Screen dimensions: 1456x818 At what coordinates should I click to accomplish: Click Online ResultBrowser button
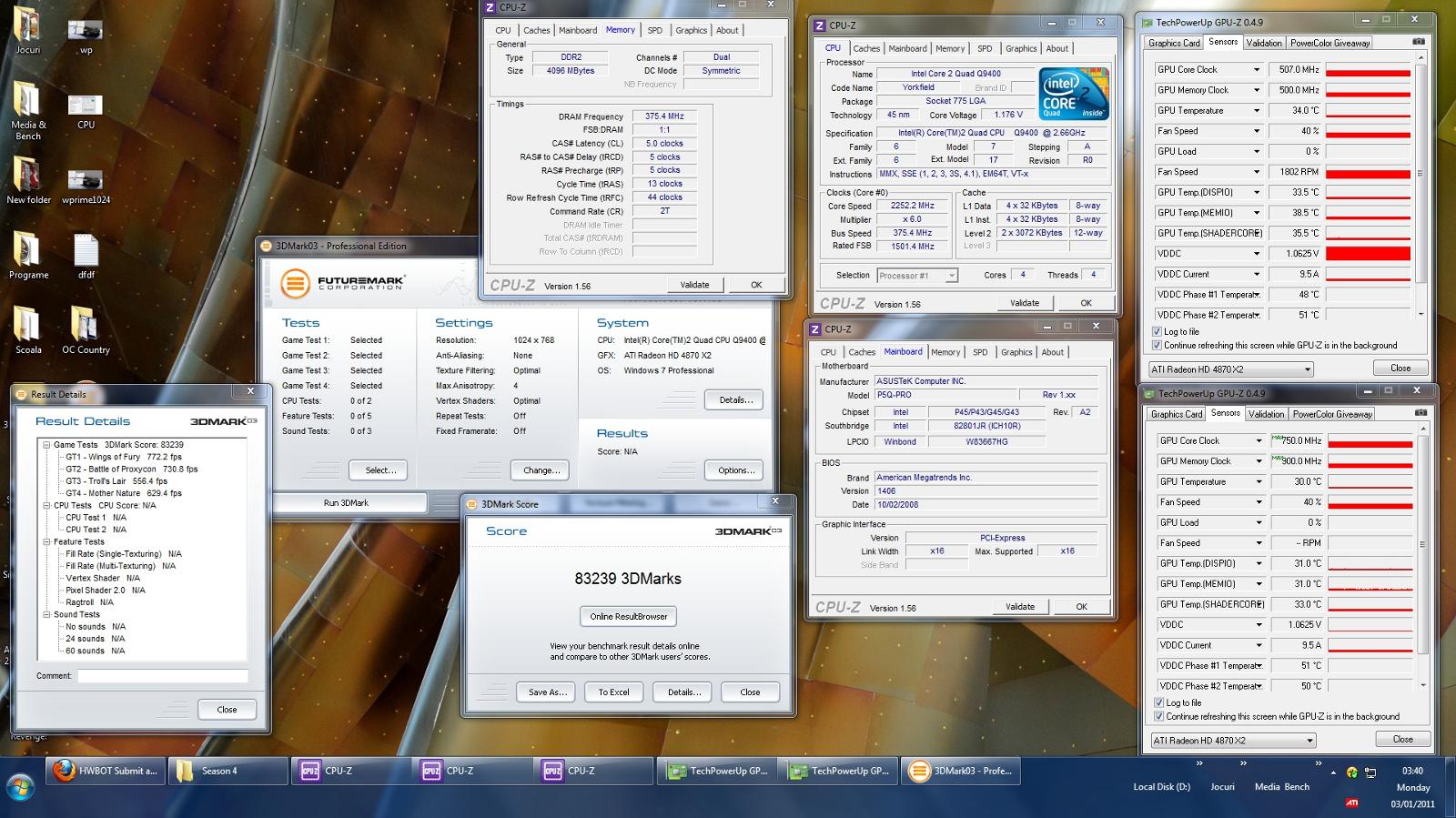(628, 616)
